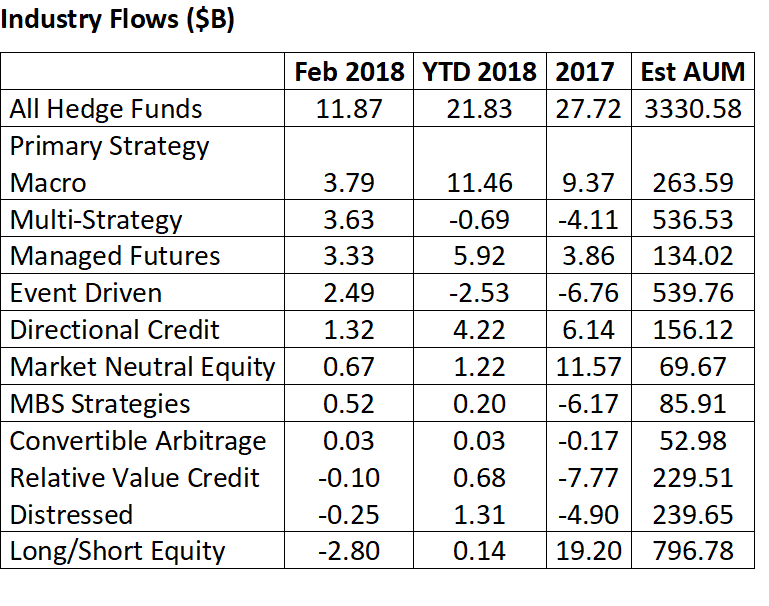
Task: Click the Feb 2018 column header
Action: coord(349,72)
